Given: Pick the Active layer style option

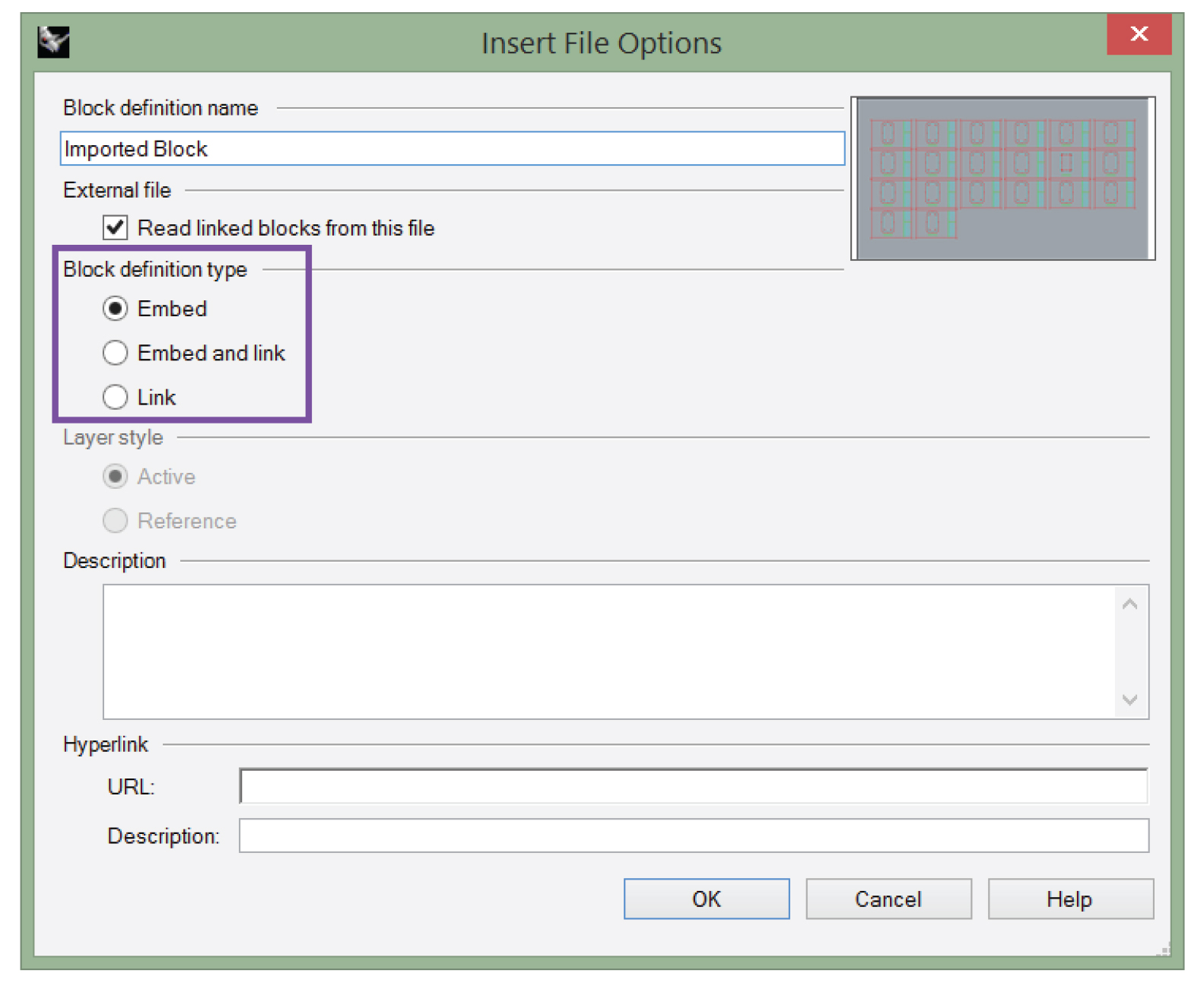Looking at the screenshot, I should (x=116, y=477).
